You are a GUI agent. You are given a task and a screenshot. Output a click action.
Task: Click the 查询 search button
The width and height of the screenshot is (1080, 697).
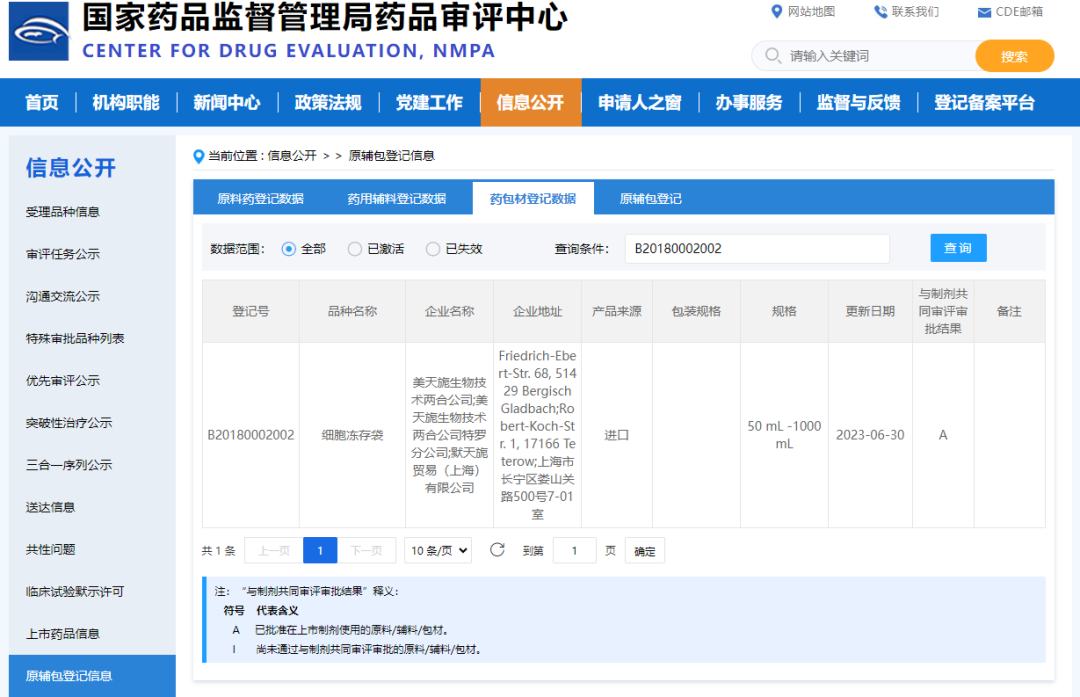pos(957,247)
